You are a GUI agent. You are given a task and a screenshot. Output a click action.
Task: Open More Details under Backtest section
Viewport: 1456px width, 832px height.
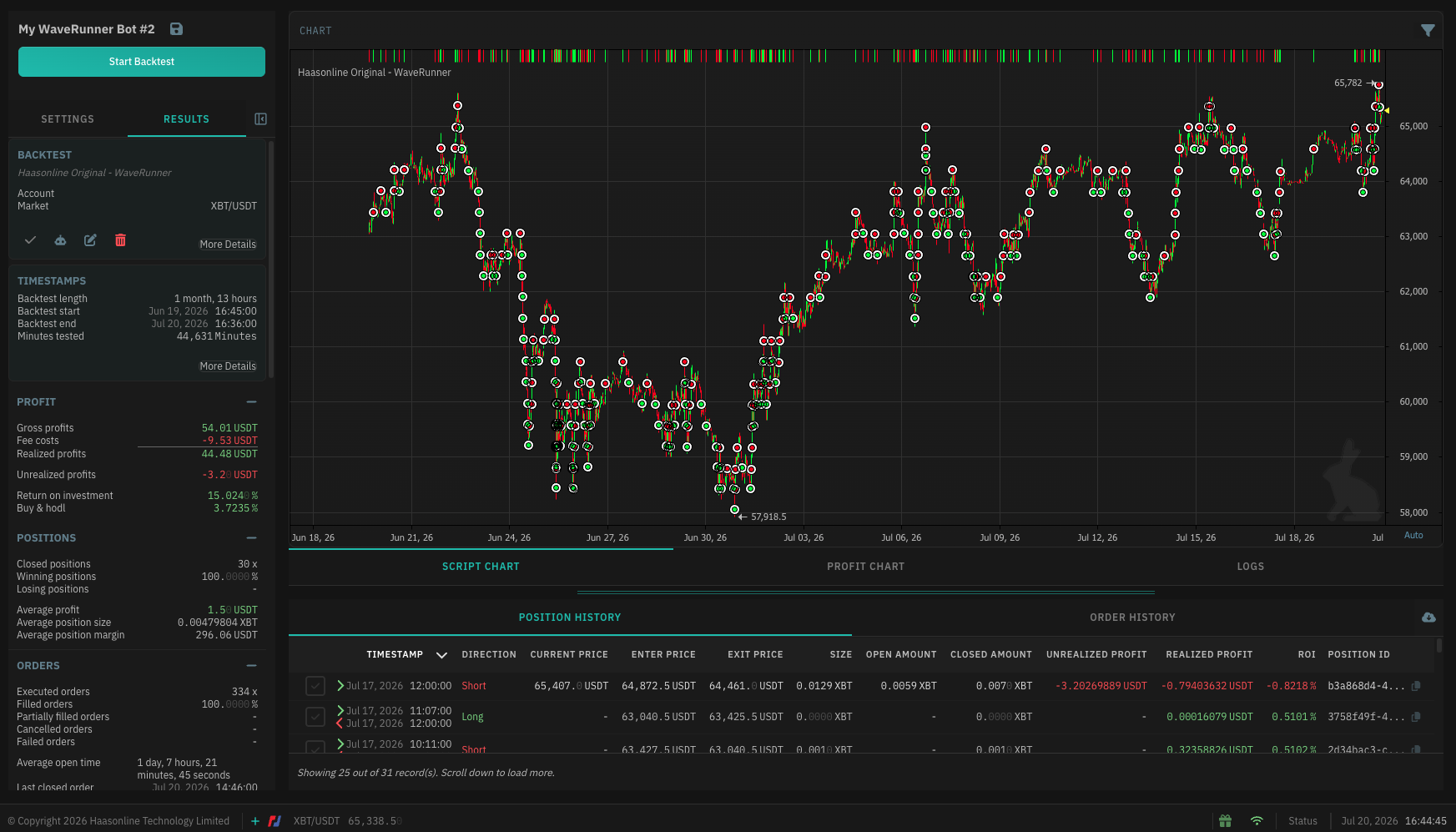tap(228, 245)
